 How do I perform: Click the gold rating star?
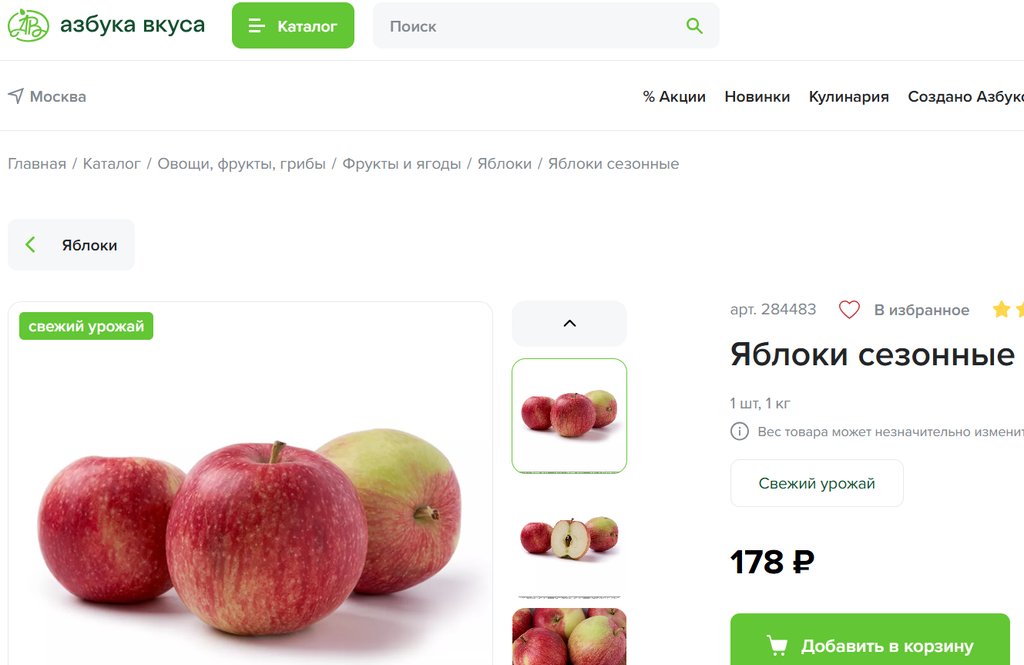coord(1001,309)
